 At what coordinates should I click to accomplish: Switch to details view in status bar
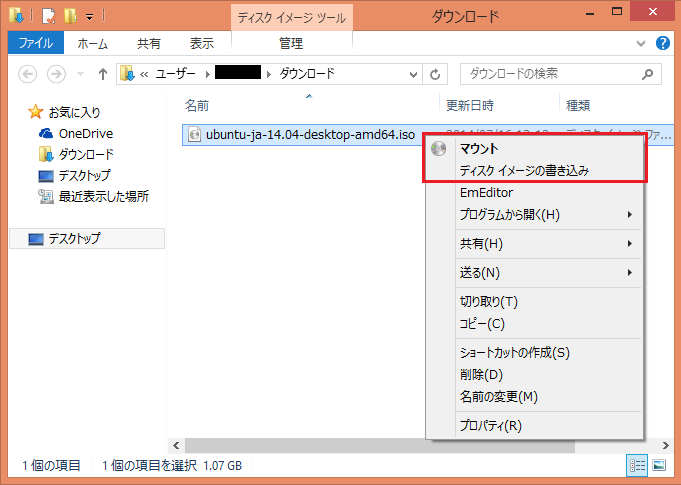click(637, 465)
